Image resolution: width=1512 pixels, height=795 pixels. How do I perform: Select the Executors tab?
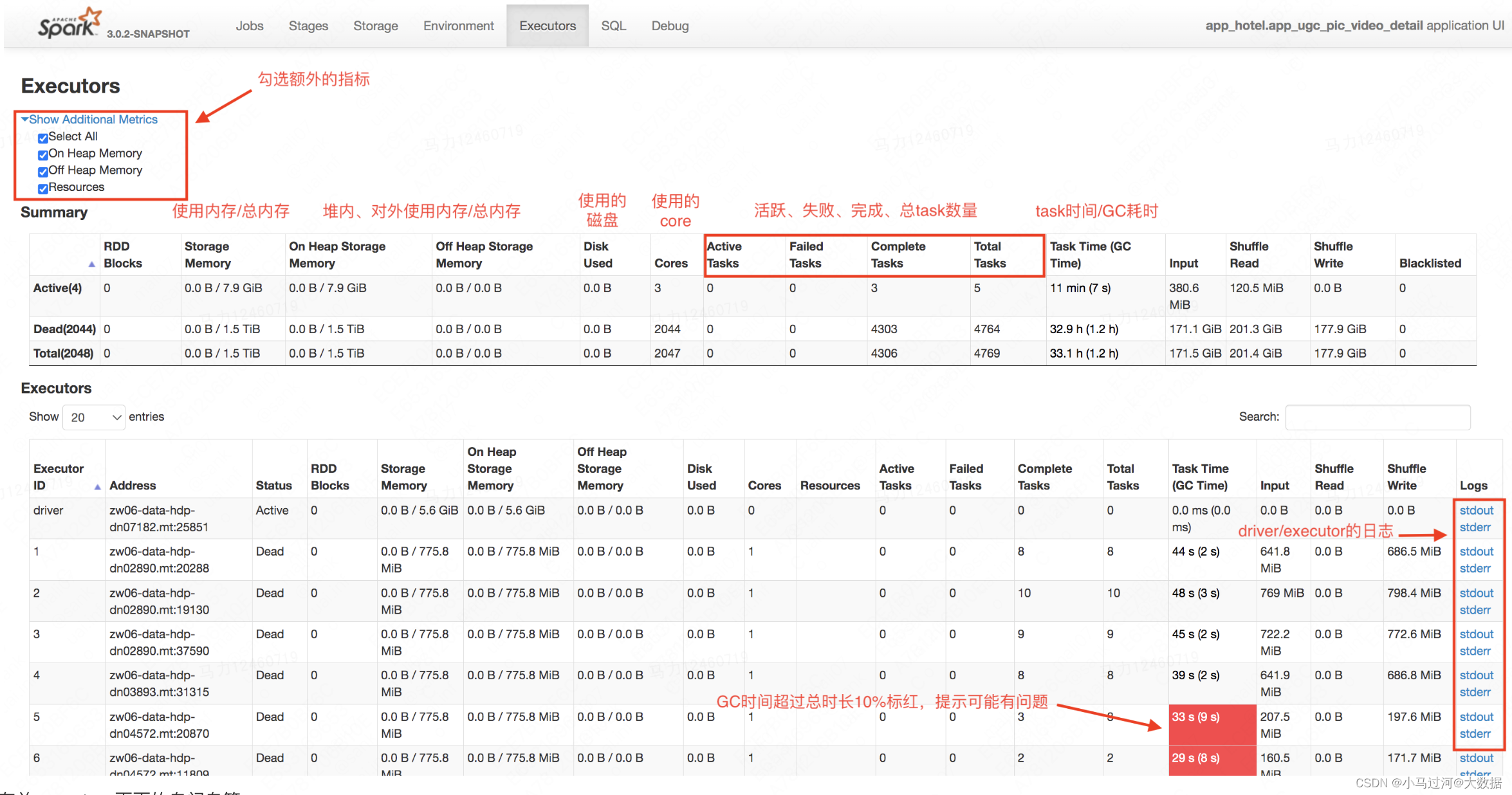[547, 26]
